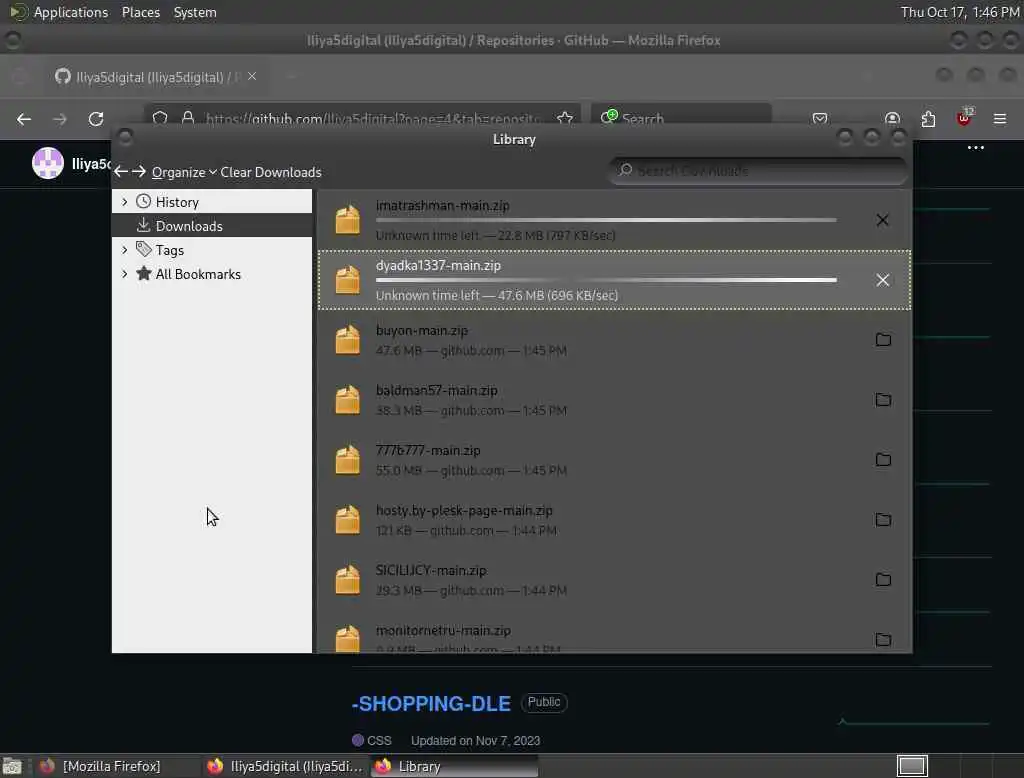Click the Iliya5digital profile avatar

tap(48, 163)
